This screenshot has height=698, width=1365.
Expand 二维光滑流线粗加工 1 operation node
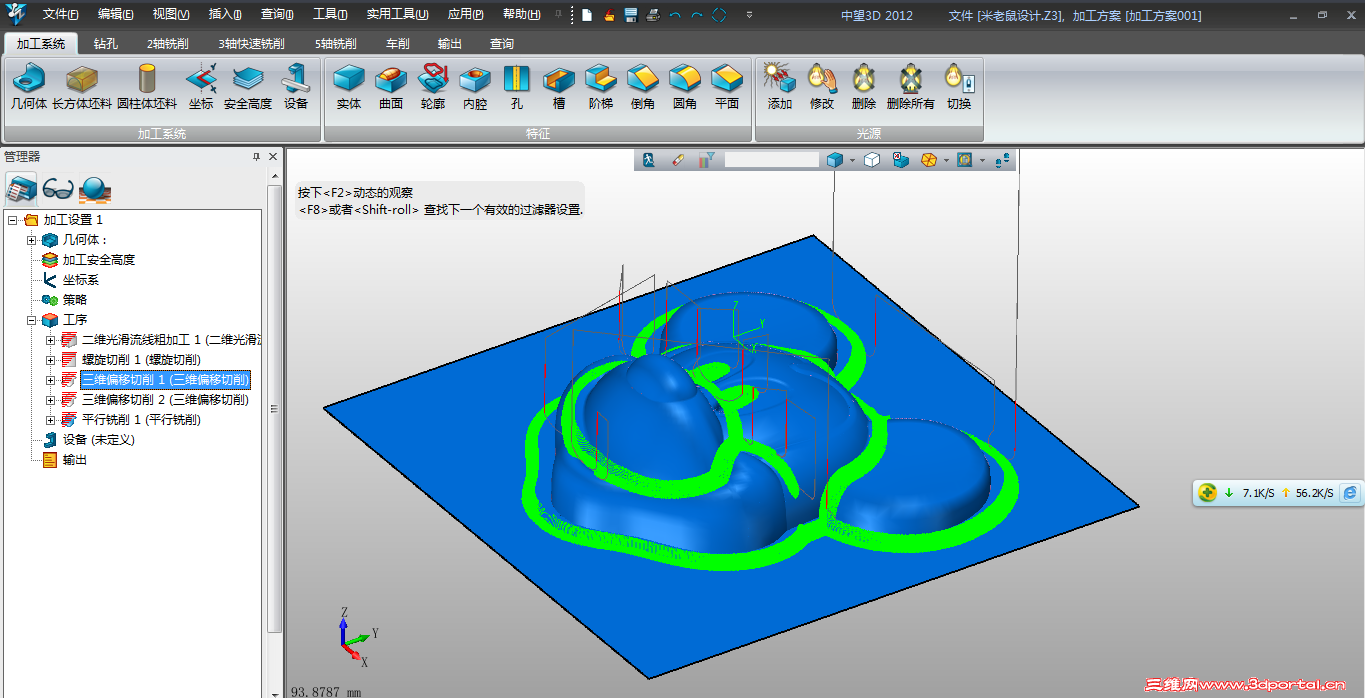51,340
